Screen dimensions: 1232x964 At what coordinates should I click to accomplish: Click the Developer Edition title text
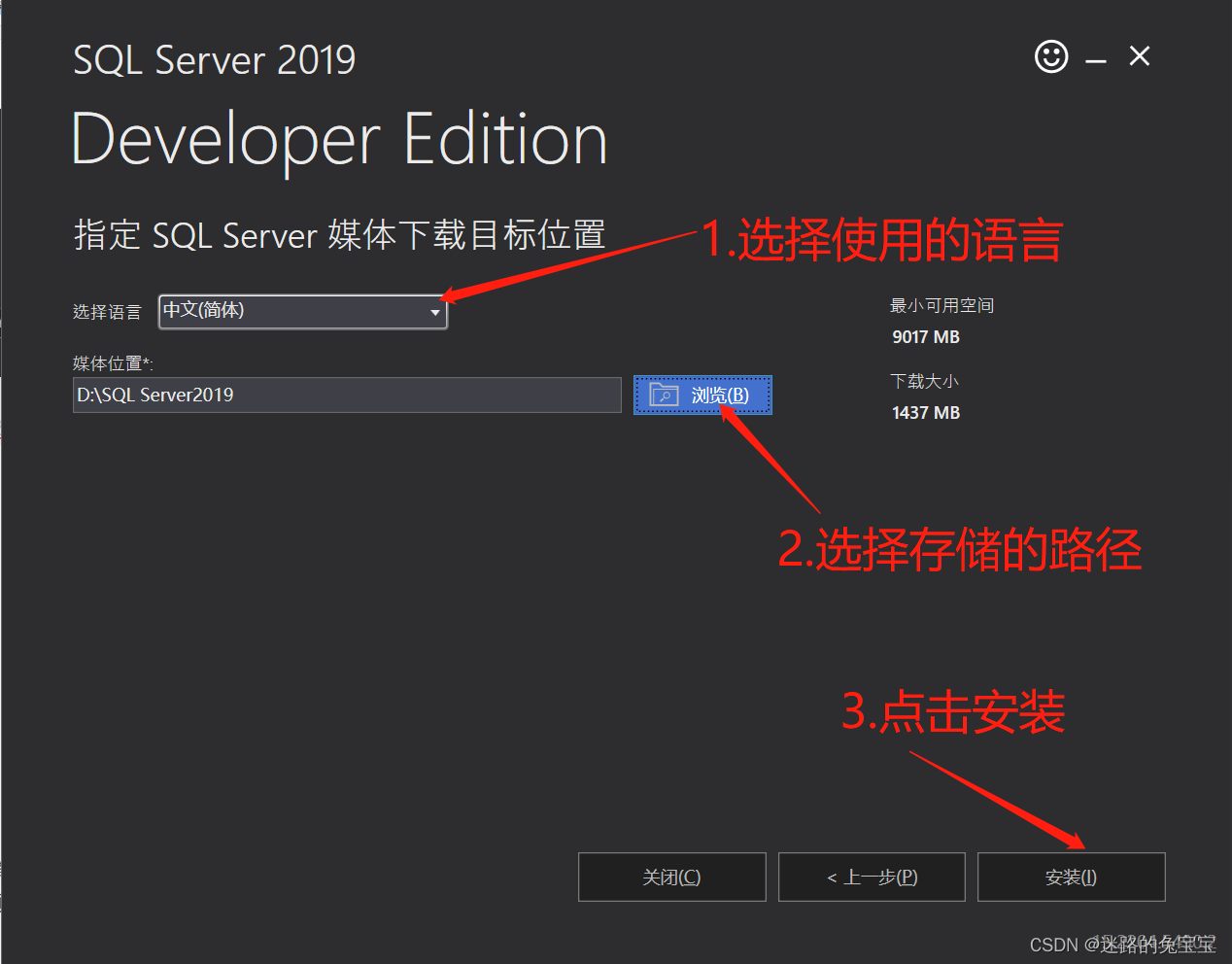coord(339,138)
